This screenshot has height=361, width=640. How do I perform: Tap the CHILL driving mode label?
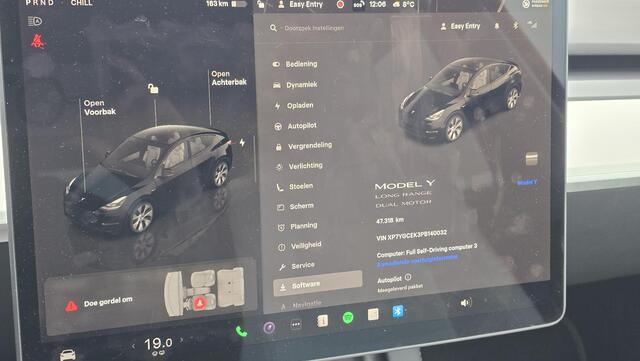pyautogui.click(x=81, y=3)
